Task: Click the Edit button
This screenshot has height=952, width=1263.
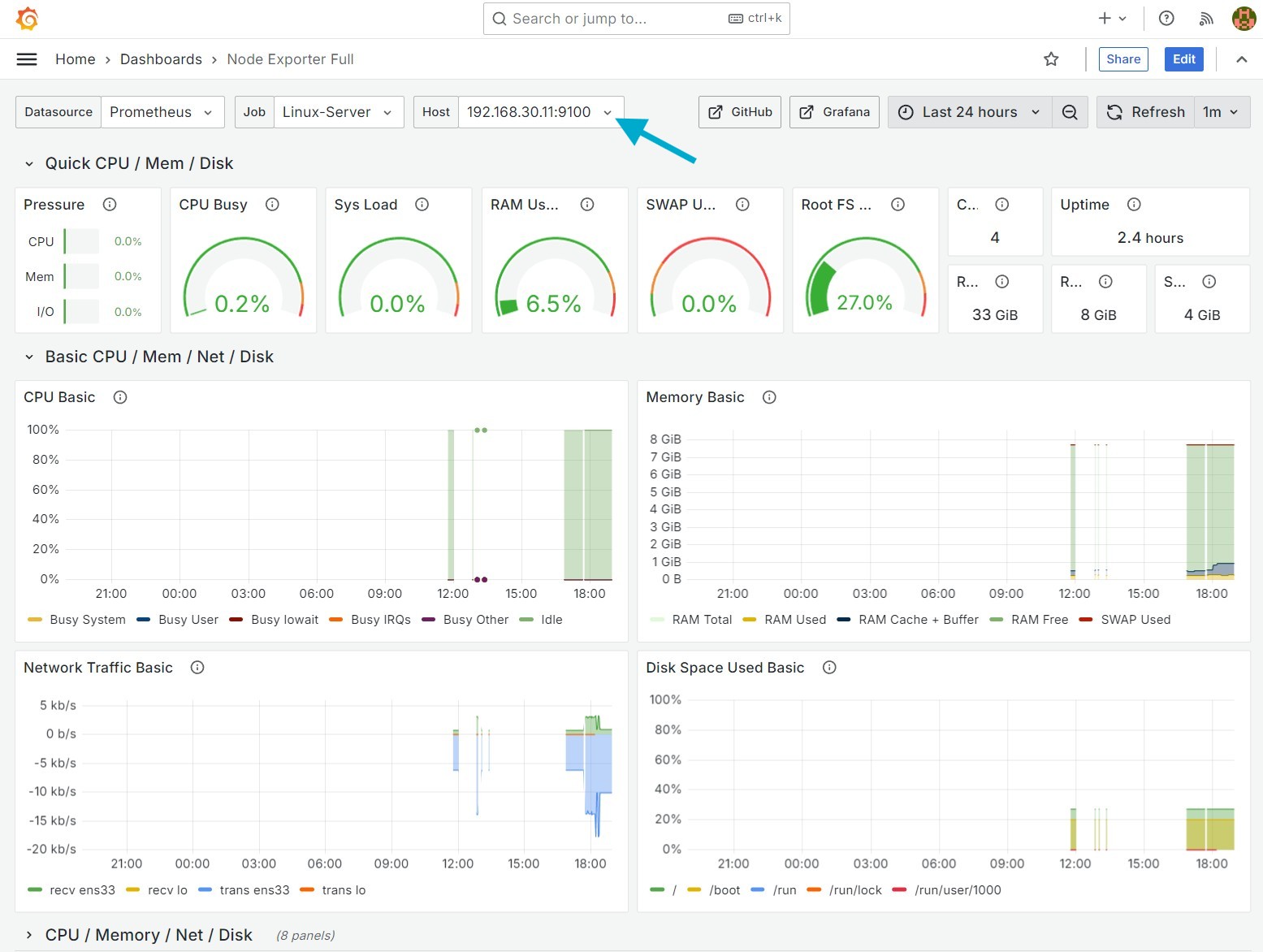Action: click(1183, 58)
